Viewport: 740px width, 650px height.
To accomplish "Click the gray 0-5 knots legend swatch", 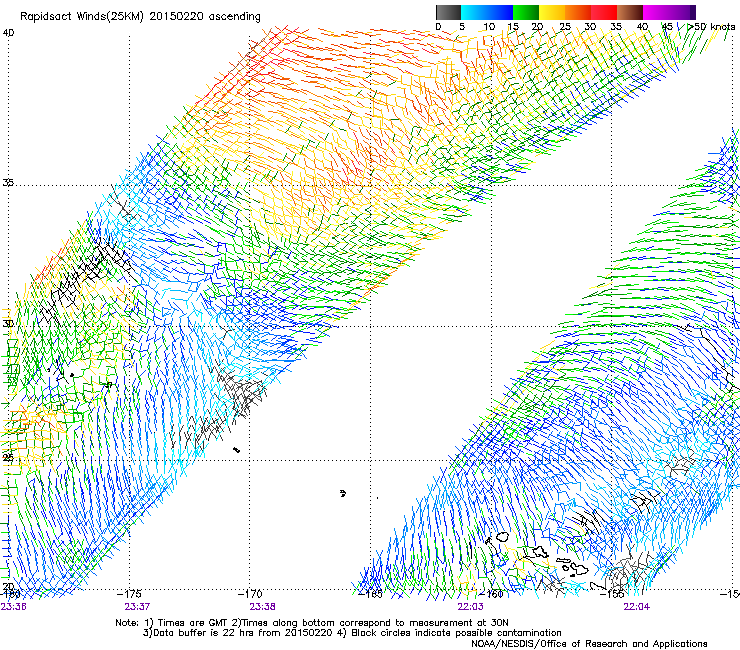I will point(448,12).
